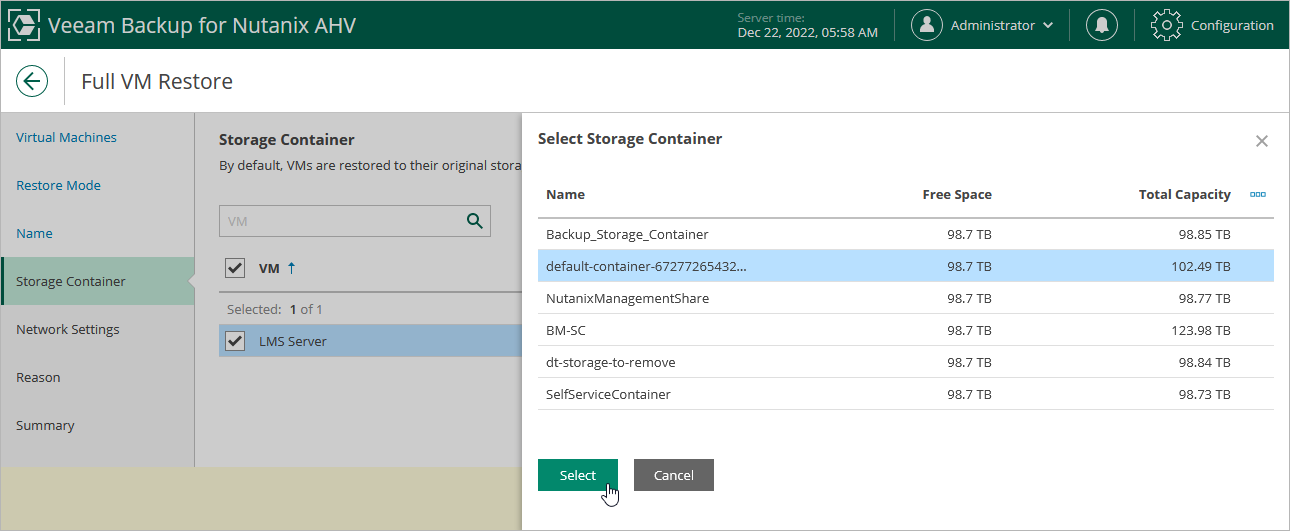
Task: Open the notifications bell
Action: click(x=1102, y=26)
